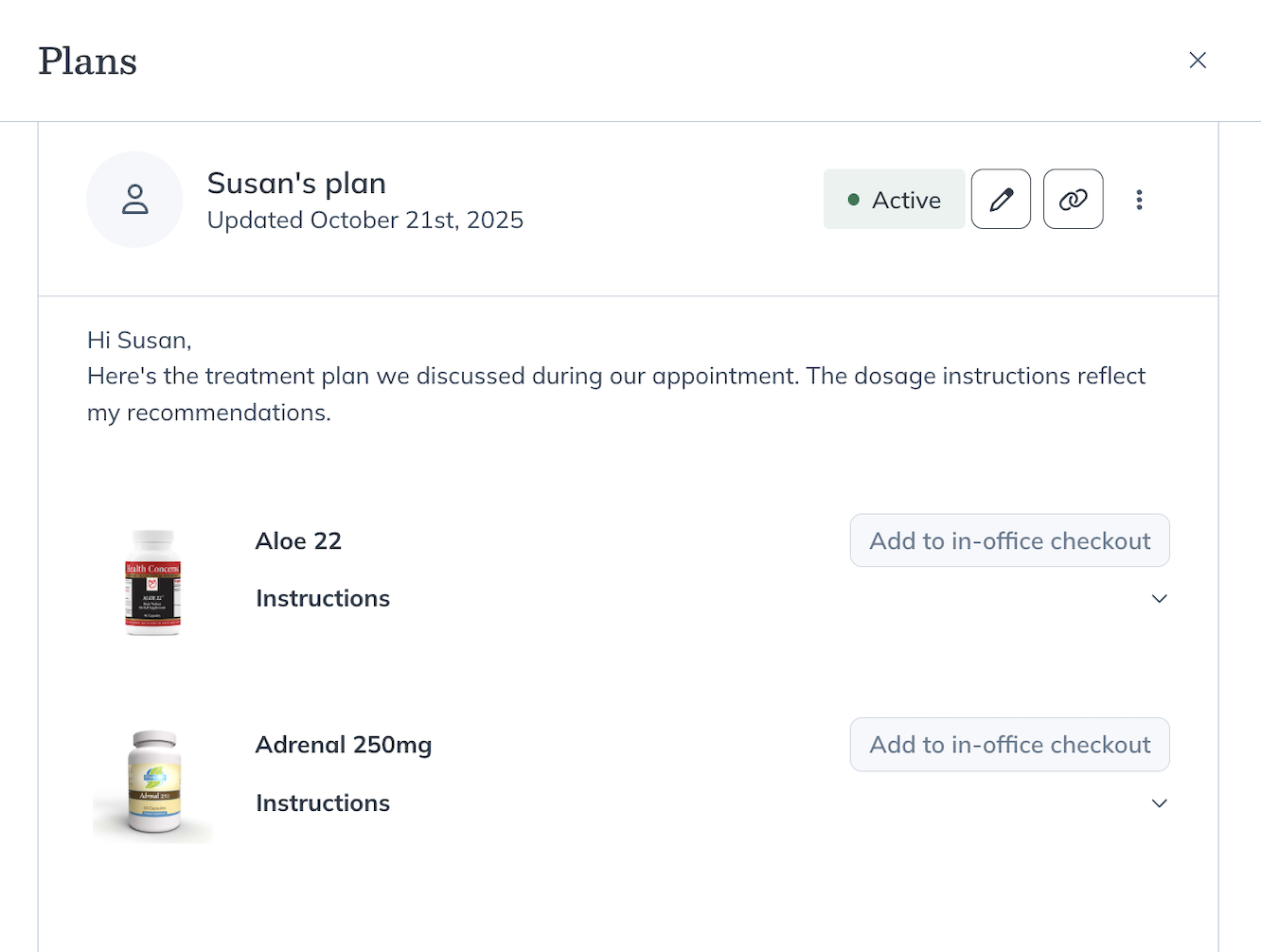Click the Plans heading
This screenshot has width=1261, height=952.
pos(88,62)
